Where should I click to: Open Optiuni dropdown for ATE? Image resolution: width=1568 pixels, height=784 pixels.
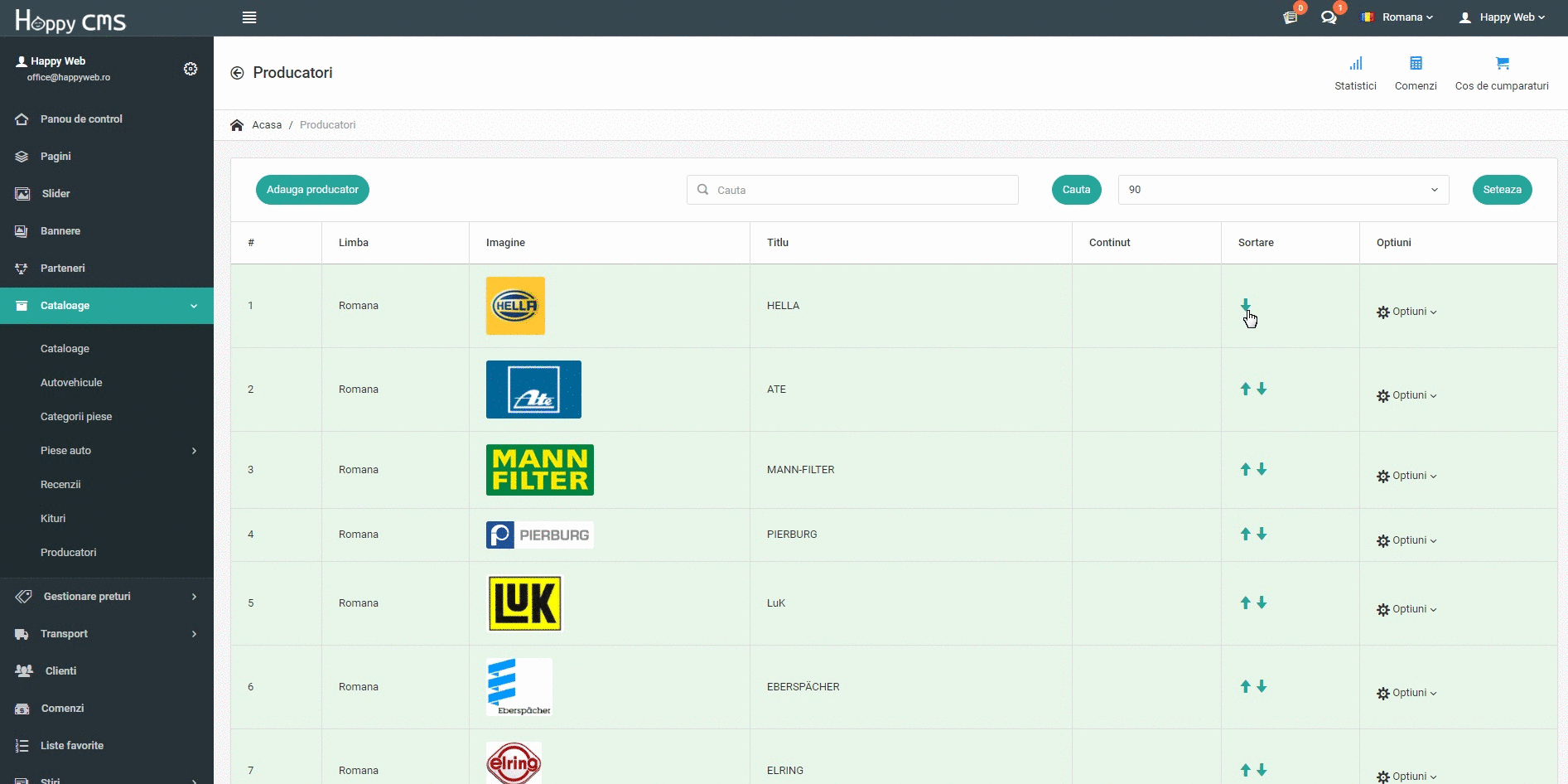coord(1406,395)
